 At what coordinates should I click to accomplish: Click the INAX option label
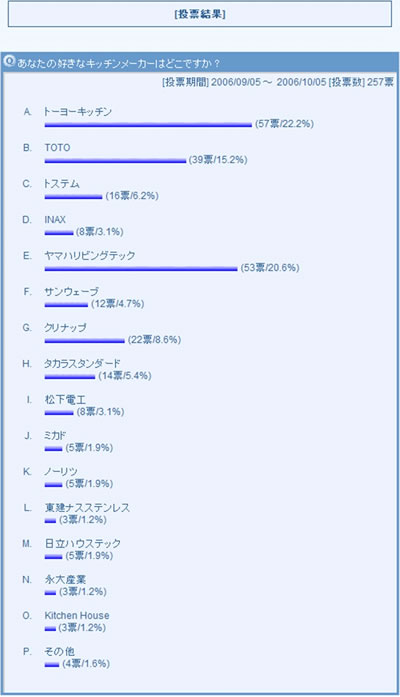click(55, 220)
